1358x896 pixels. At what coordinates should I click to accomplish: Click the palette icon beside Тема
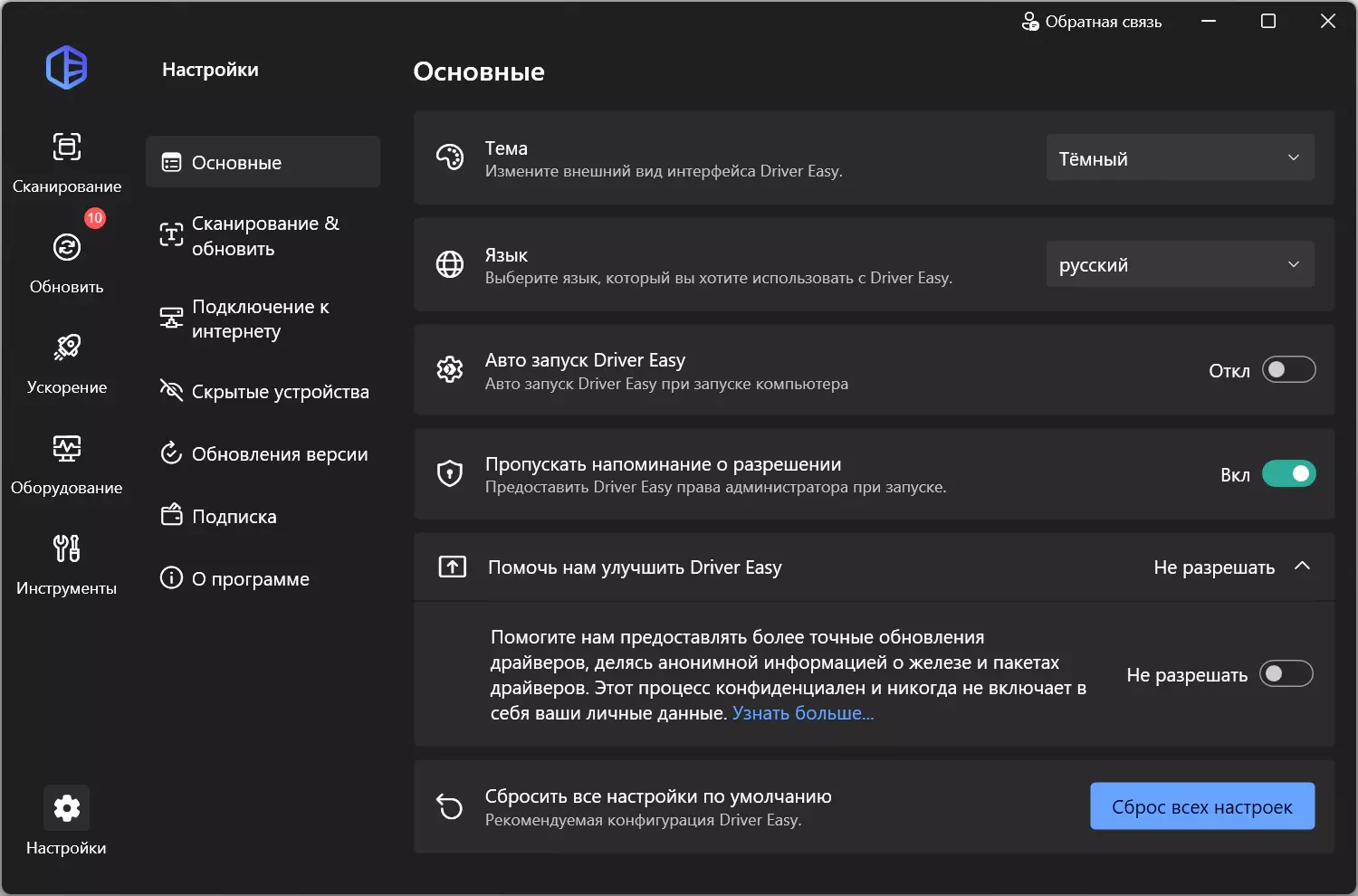point(450,158)
